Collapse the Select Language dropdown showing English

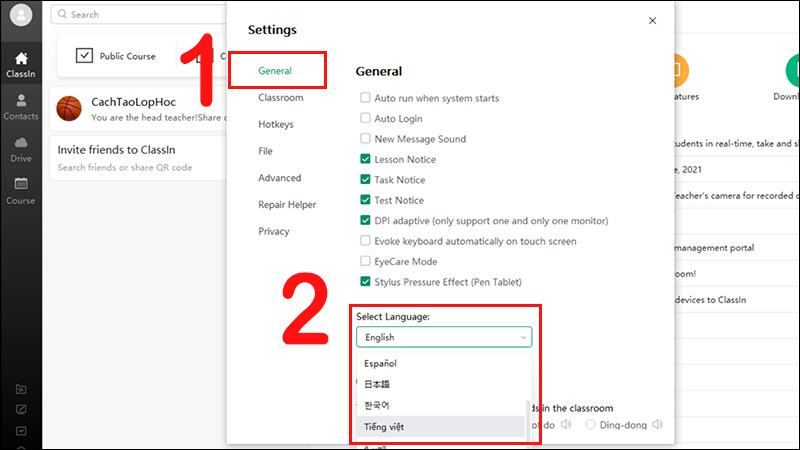pyautogui.click(x=444, y=337)
